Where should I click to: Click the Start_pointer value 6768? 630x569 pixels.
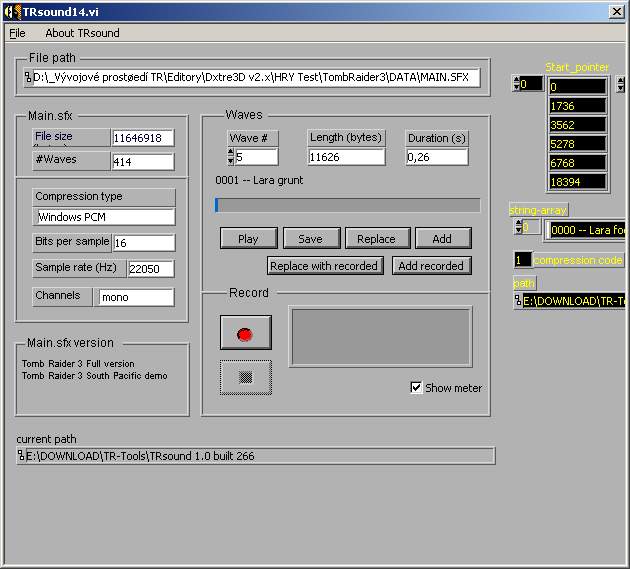click(577, 163)
